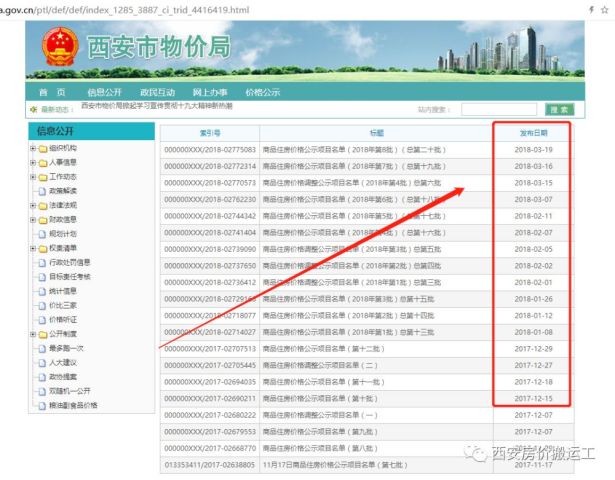
Task: Click the document icon next to 最多跑一次
Action: [x=42, y=349]
